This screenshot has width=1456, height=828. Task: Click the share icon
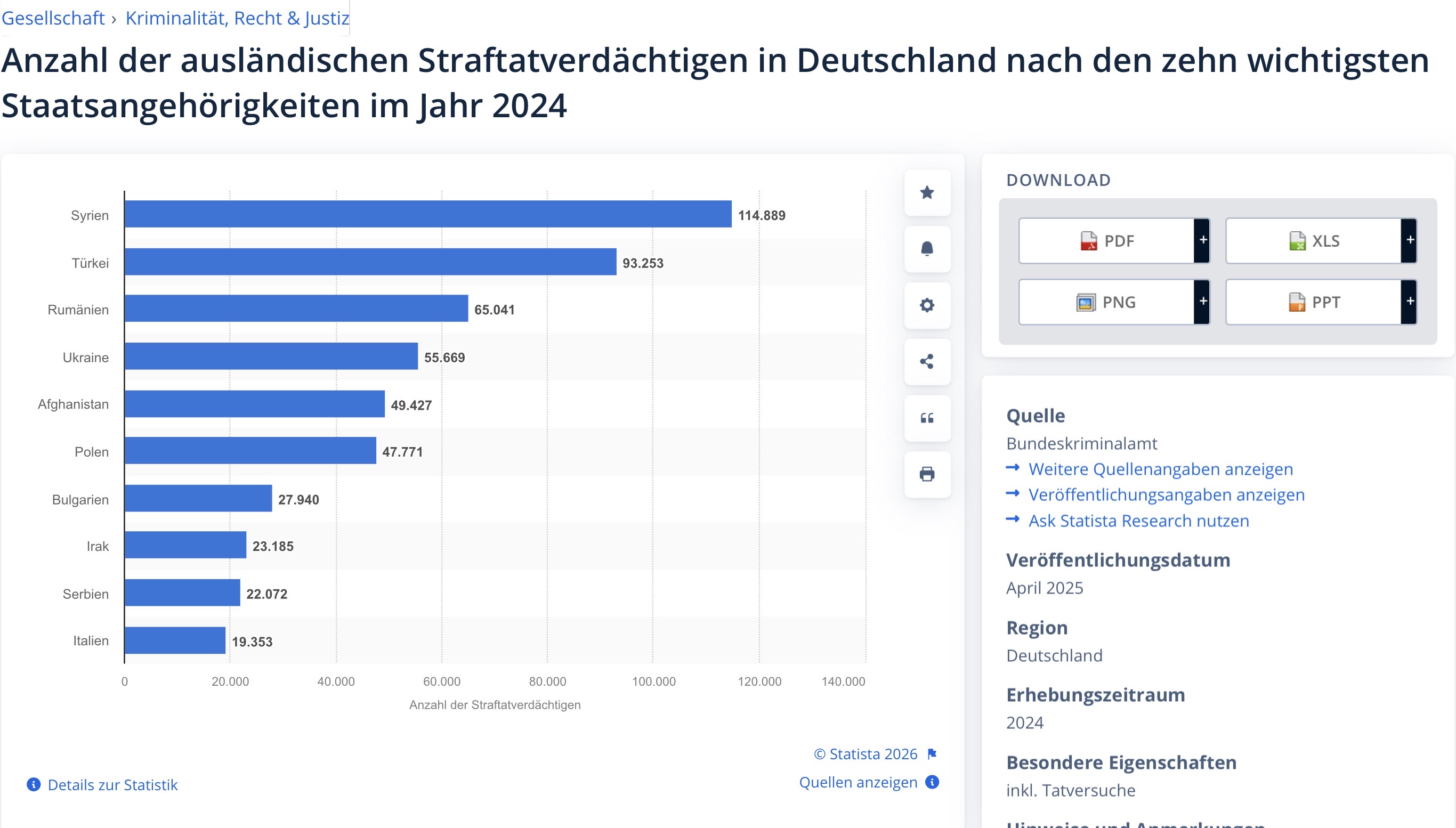(x=927, y=362)
